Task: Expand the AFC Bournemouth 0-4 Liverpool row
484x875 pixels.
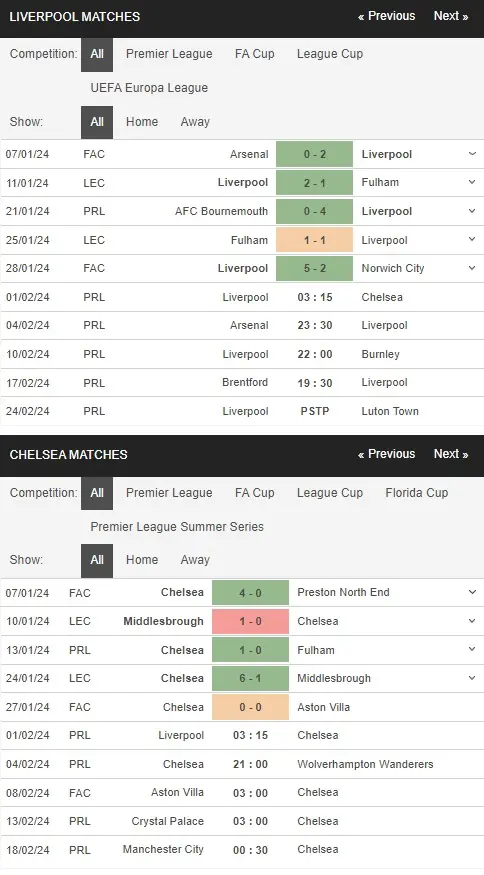Action: (x=472, y=211)
